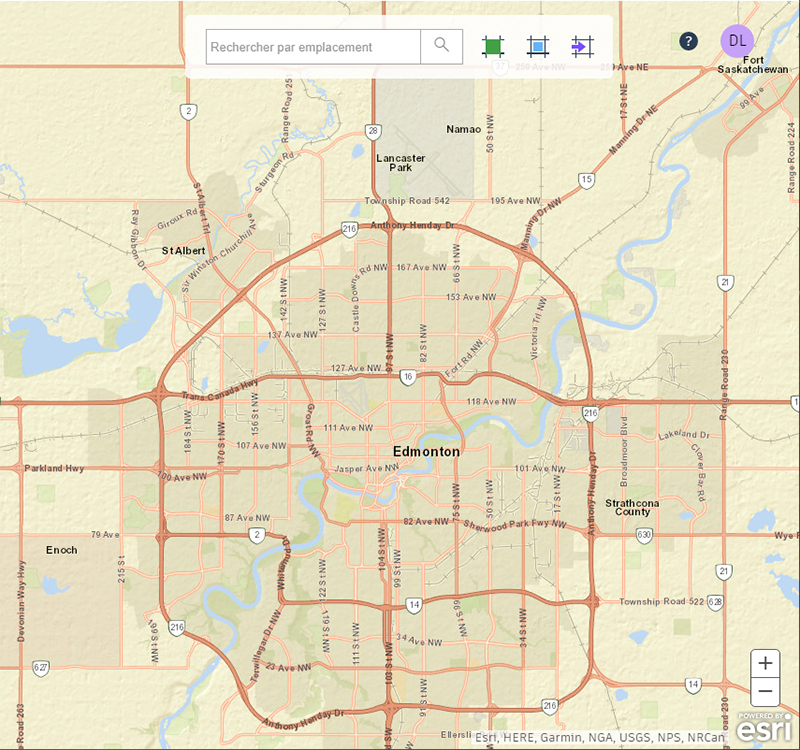Viewport: 800px width, 750px height.
Task: Click the highway 630 shield
Action: tap(644, 535)
